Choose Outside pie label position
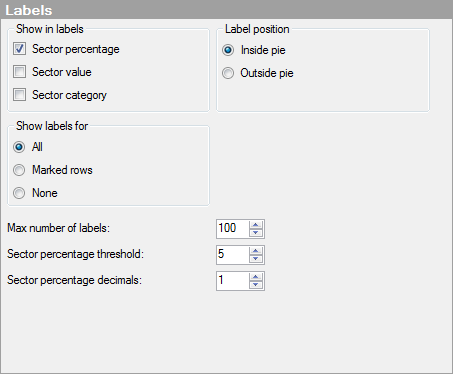This screenshot has width=453, height=374. (228, 73)
